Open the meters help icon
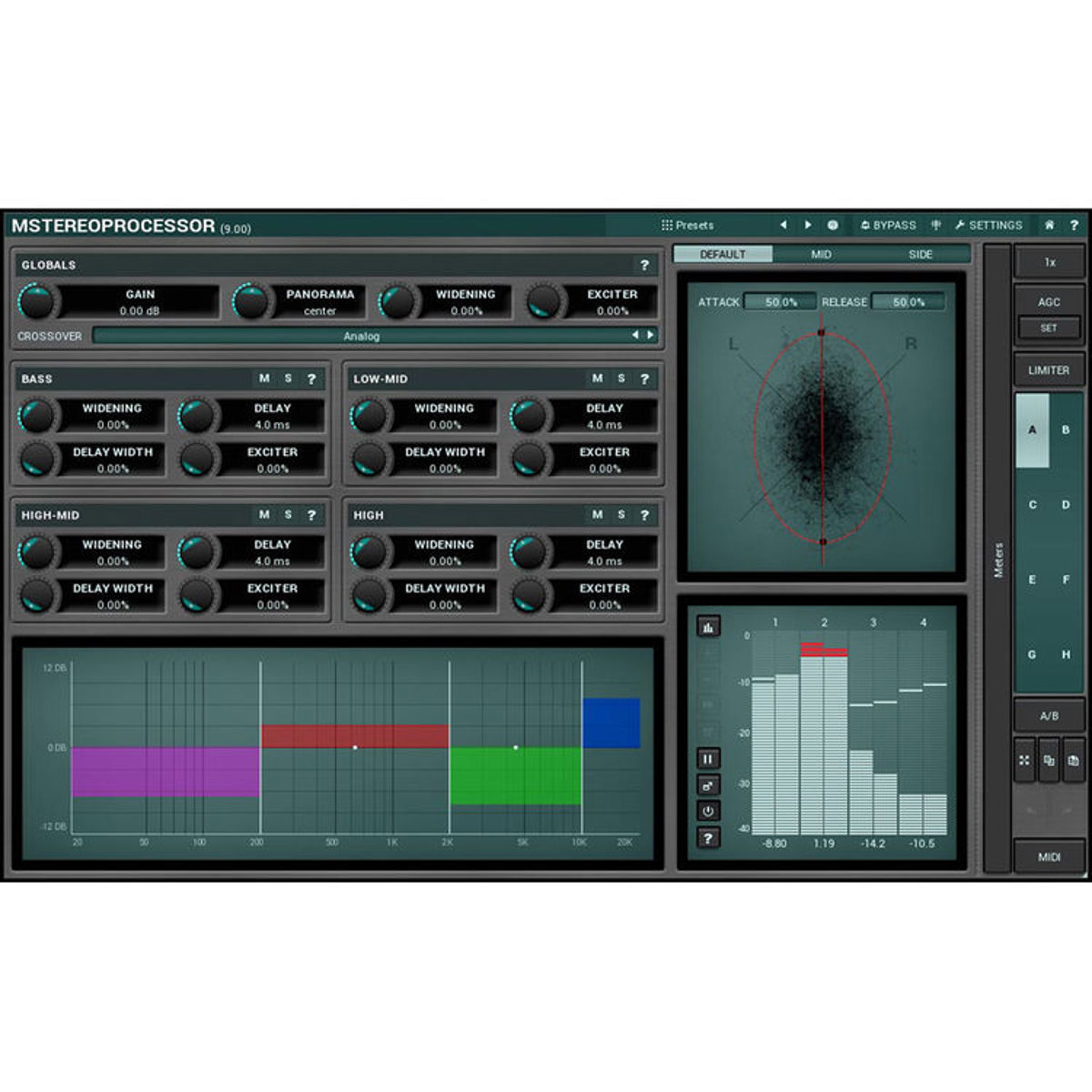Image resolution: width=1092 pixels, height=1092 pixels. point(708,837)
